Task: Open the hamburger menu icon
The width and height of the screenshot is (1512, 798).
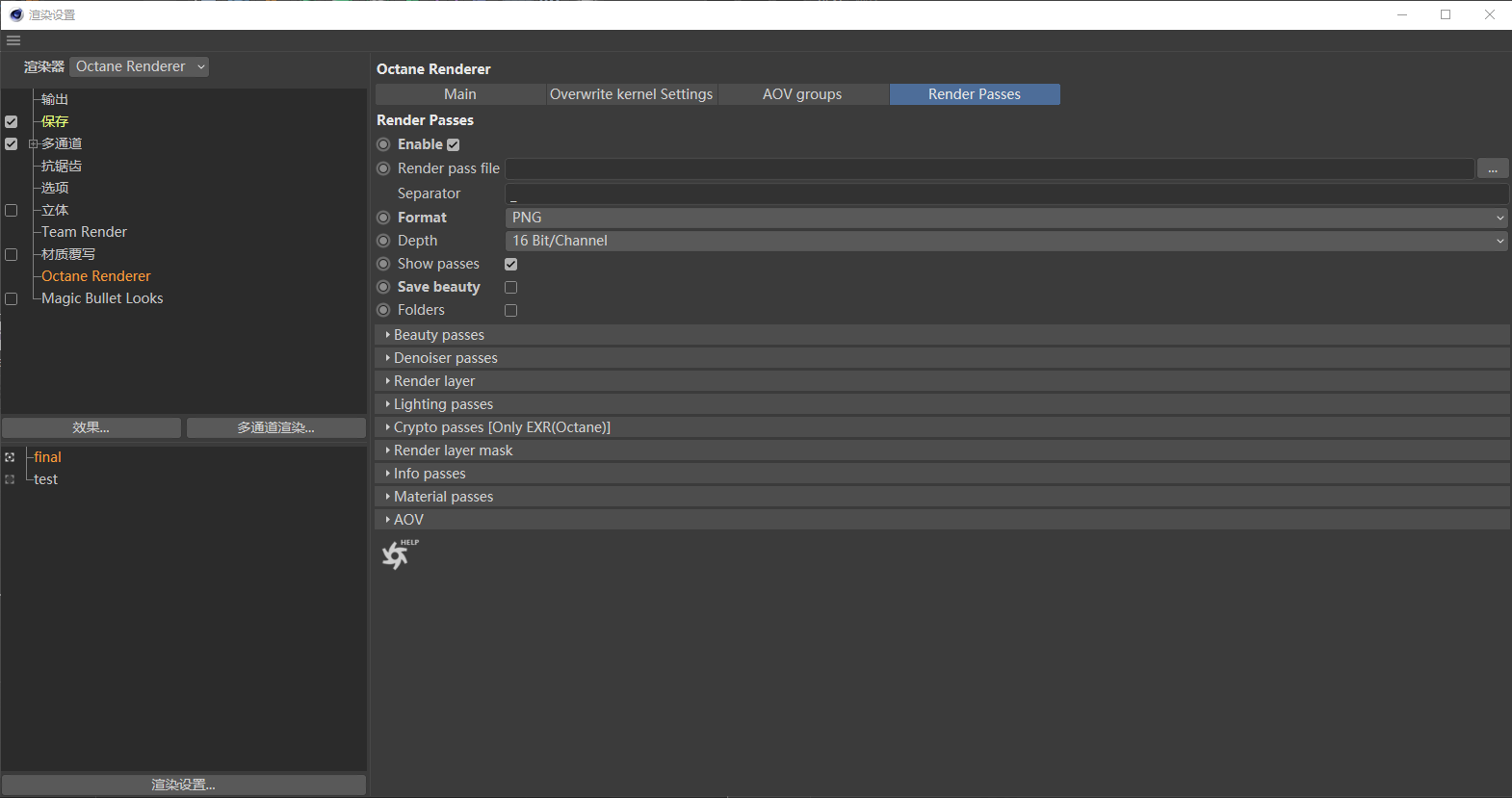Action: coord(13,40)
